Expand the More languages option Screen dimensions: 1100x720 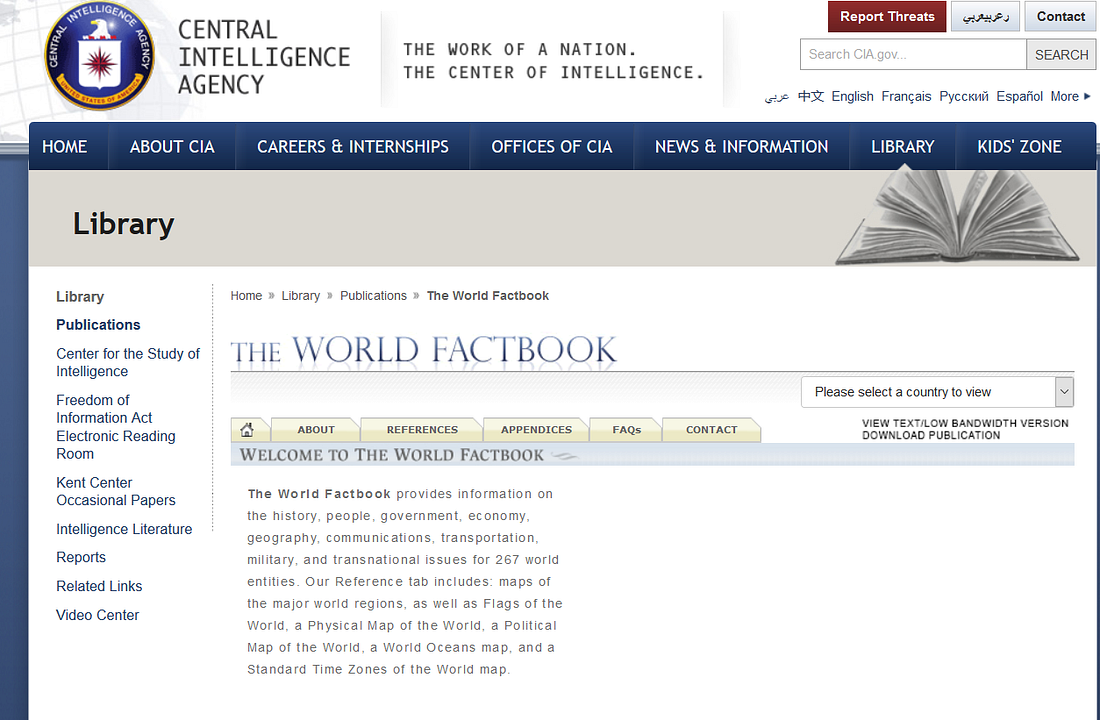(x=1070, y=96)
